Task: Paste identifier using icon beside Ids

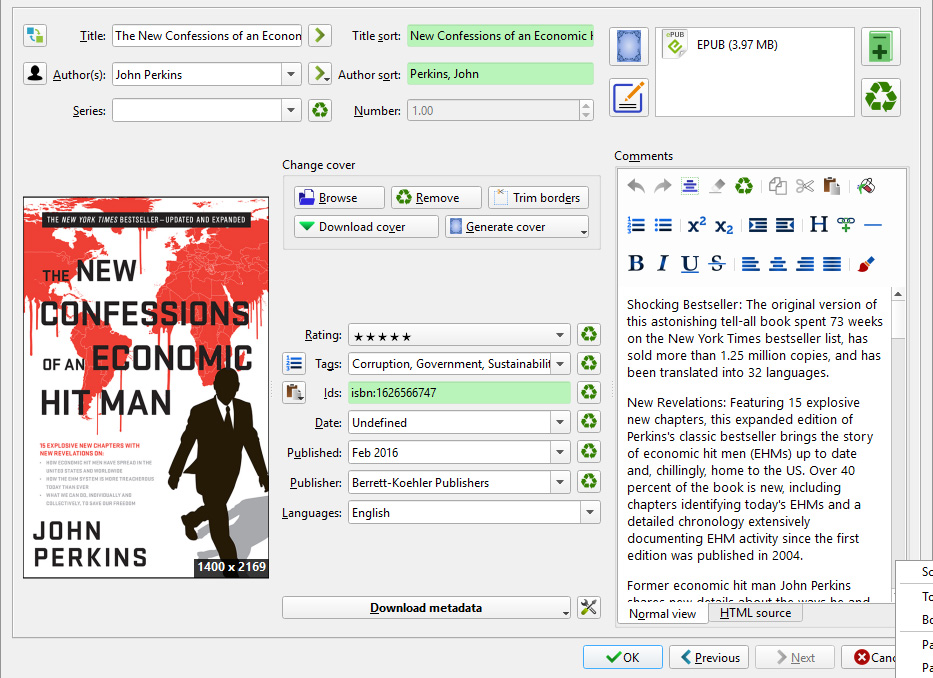Action: point(294,392)
